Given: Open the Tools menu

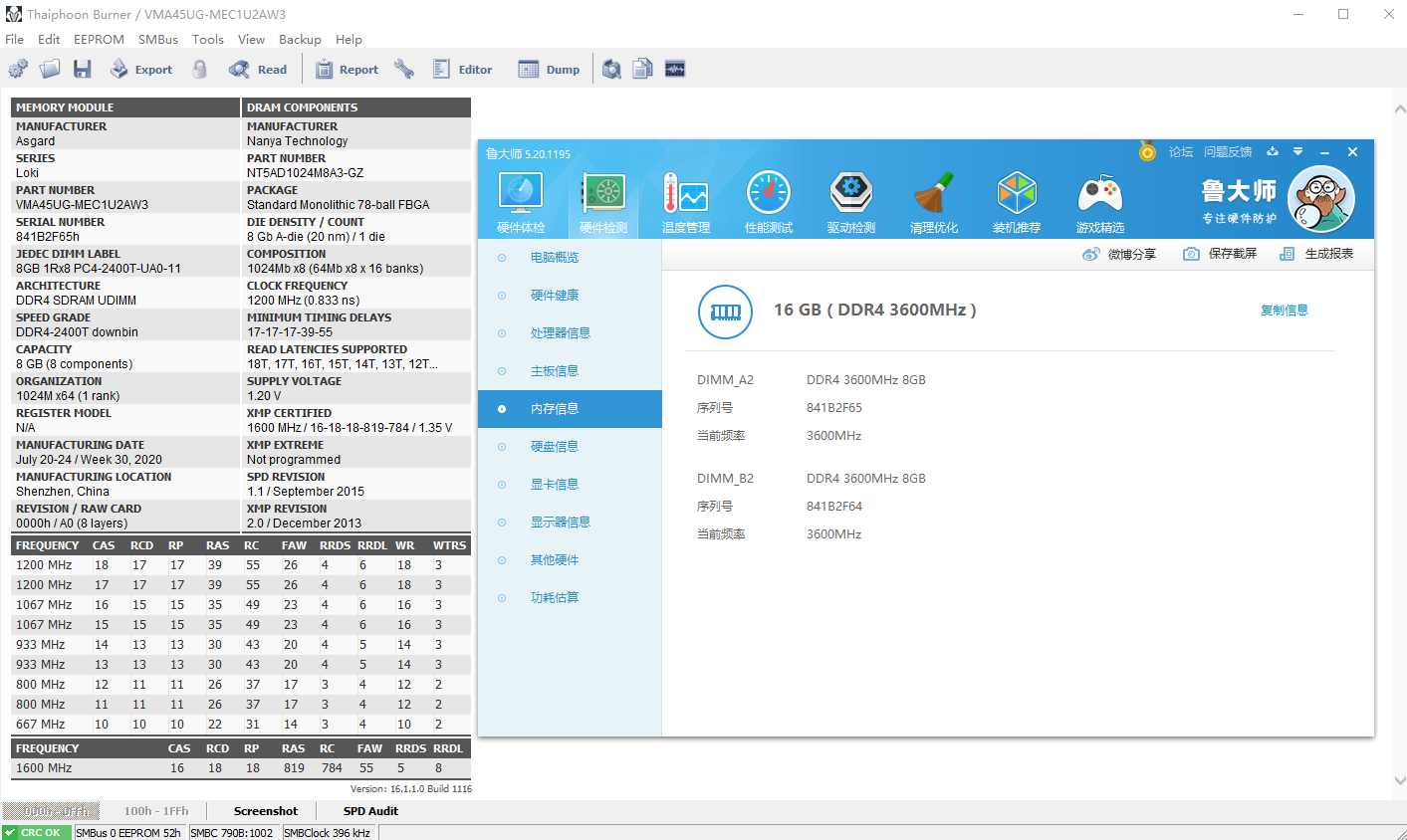Looking at the screenshot, I should pyautogui.click(x=208, y=39).
